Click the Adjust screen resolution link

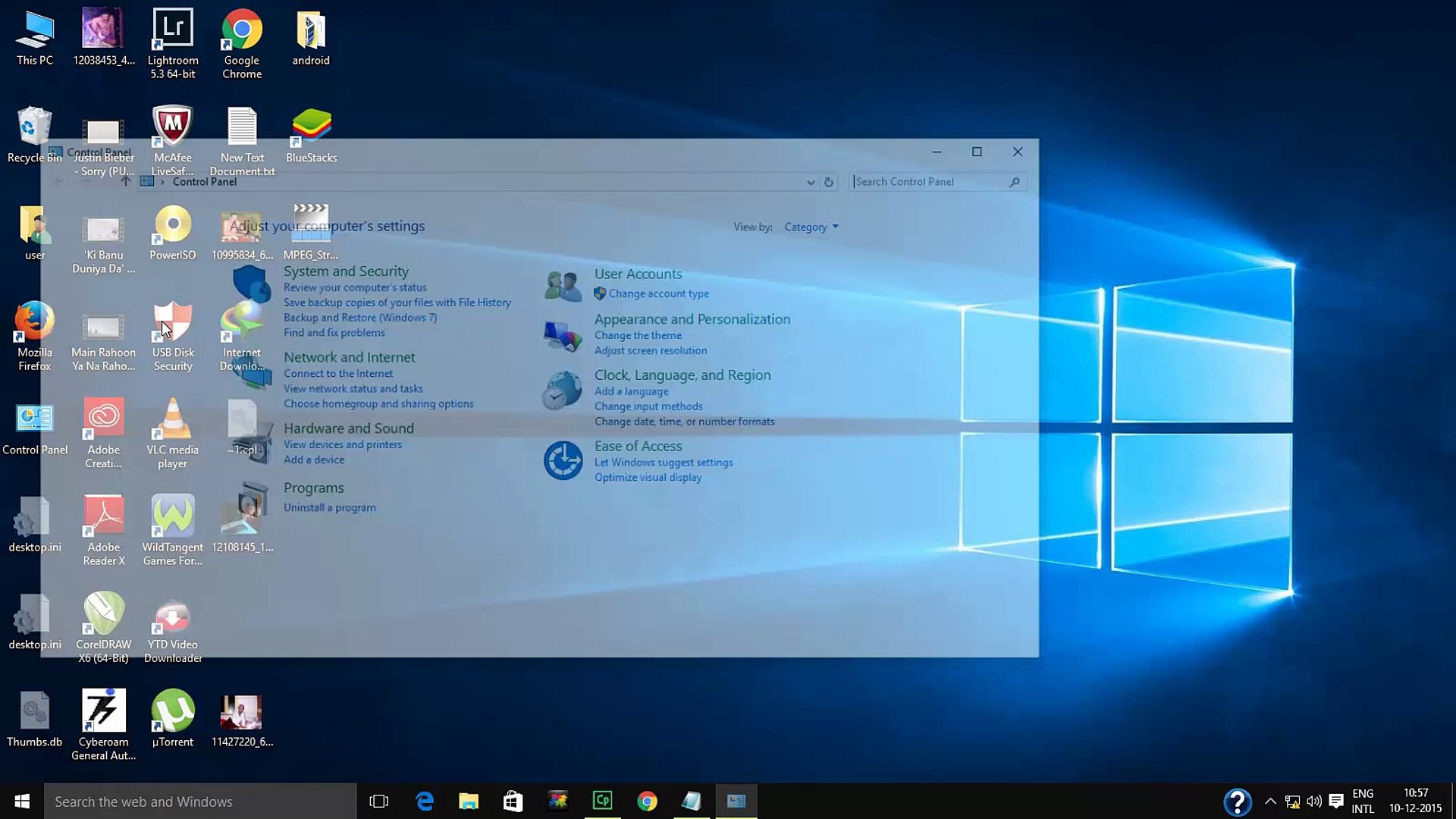[x=650, y=350]
